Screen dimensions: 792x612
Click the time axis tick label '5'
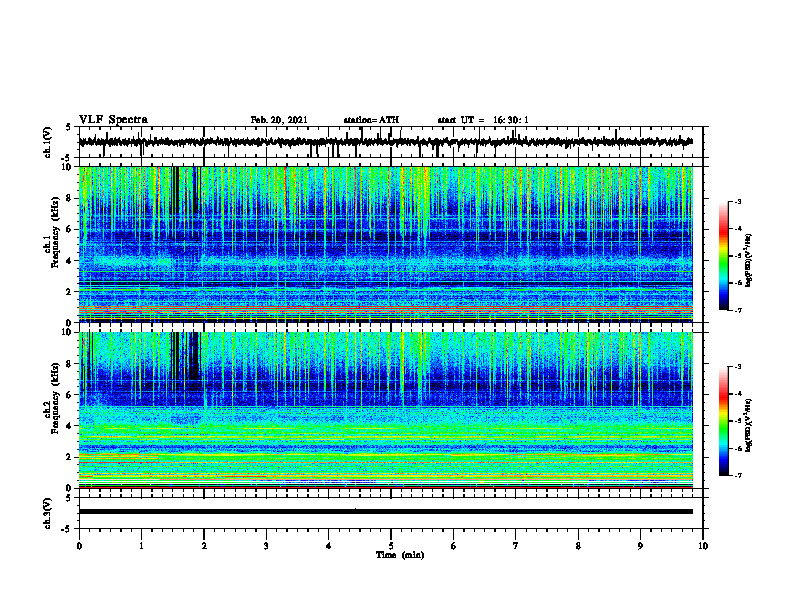point(391,546)
